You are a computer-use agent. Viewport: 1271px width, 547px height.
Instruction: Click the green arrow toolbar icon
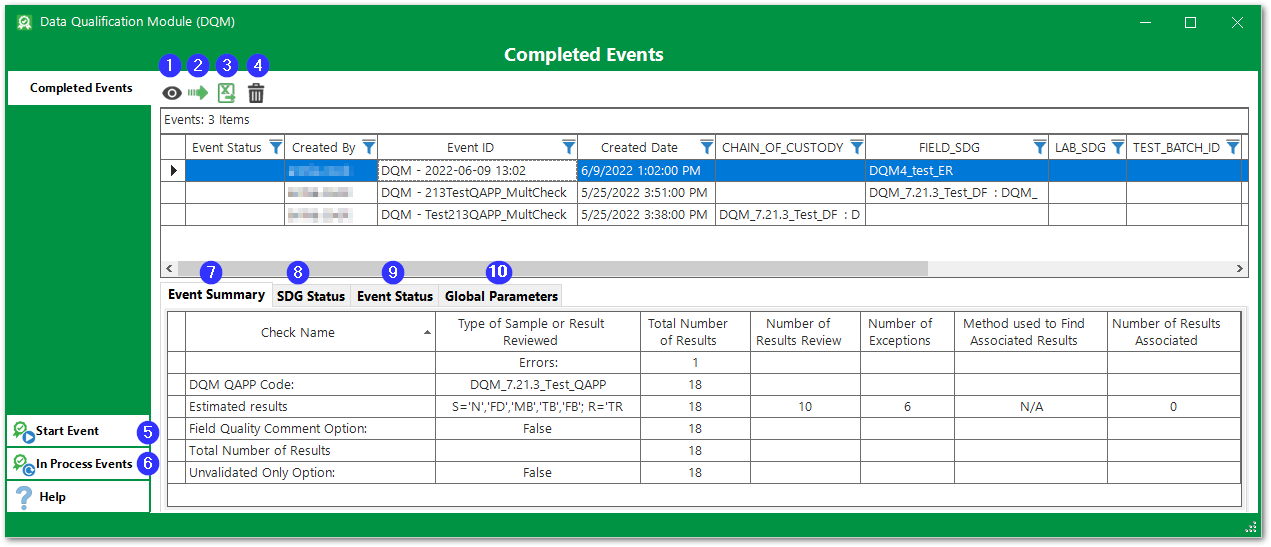(x=198, y=93)
